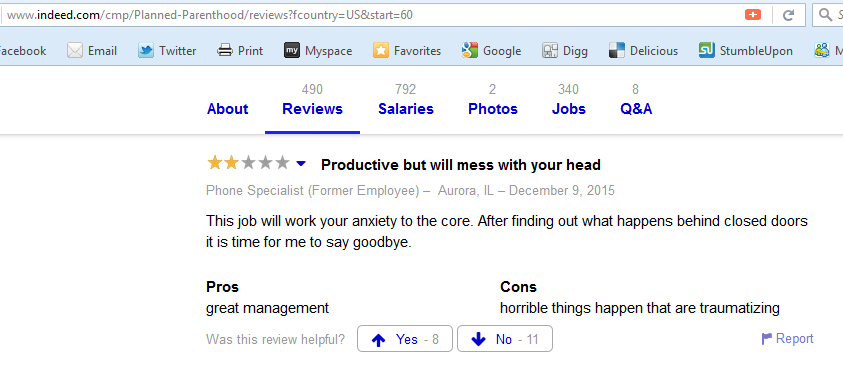This screenshot has width=843, height=375.
Task: Vote Yes on review helpfulness
Action: pyautogui.click(x=405, y=339)
